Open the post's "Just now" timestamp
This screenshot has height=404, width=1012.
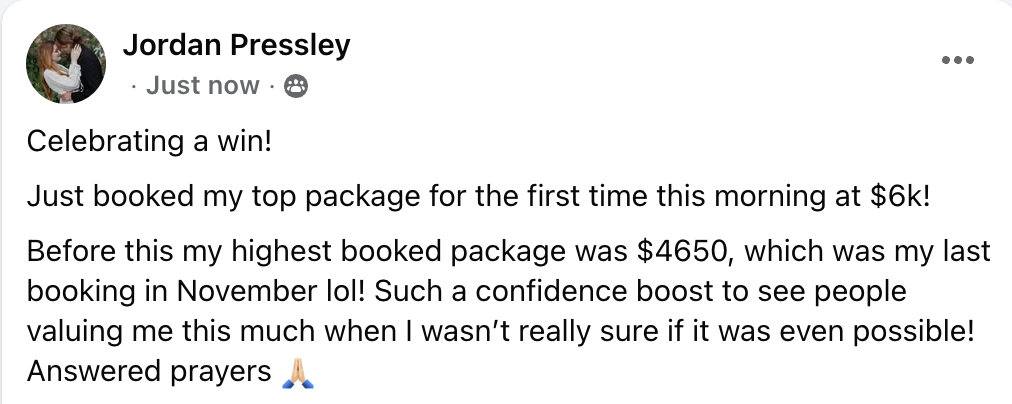(x=203, y=86)
